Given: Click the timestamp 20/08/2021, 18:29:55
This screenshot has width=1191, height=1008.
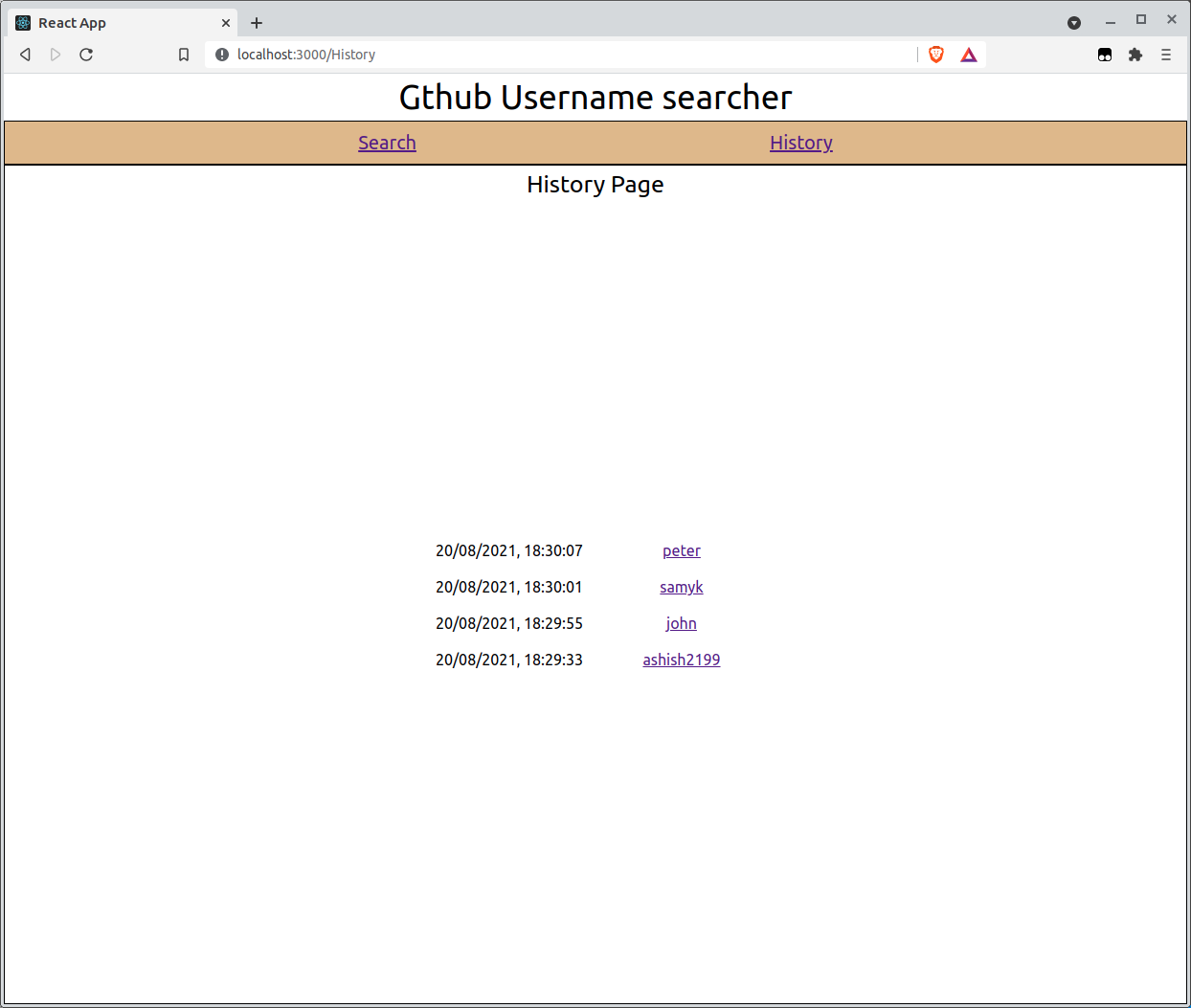Looking at the screenshot, I should [x=509, y=623].
